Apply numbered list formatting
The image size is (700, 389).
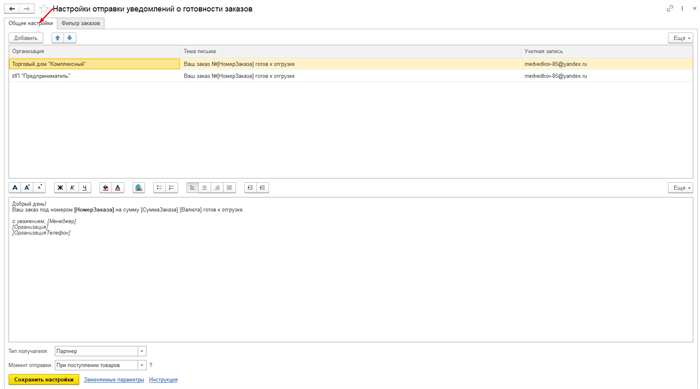click(x=171, y=188)
